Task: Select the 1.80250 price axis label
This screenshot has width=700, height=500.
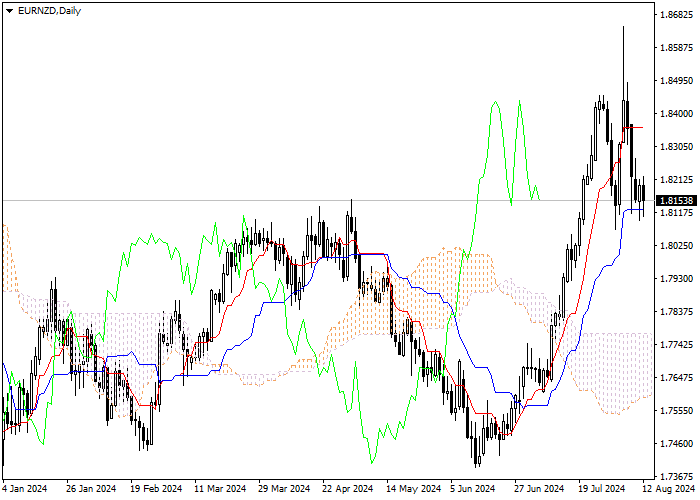Action: (677, 246)
